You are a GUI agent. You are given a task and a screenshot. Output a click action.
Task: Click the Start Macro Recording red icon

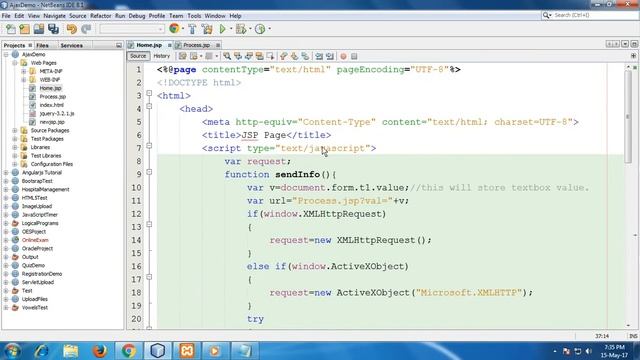[x=343, y=56]
